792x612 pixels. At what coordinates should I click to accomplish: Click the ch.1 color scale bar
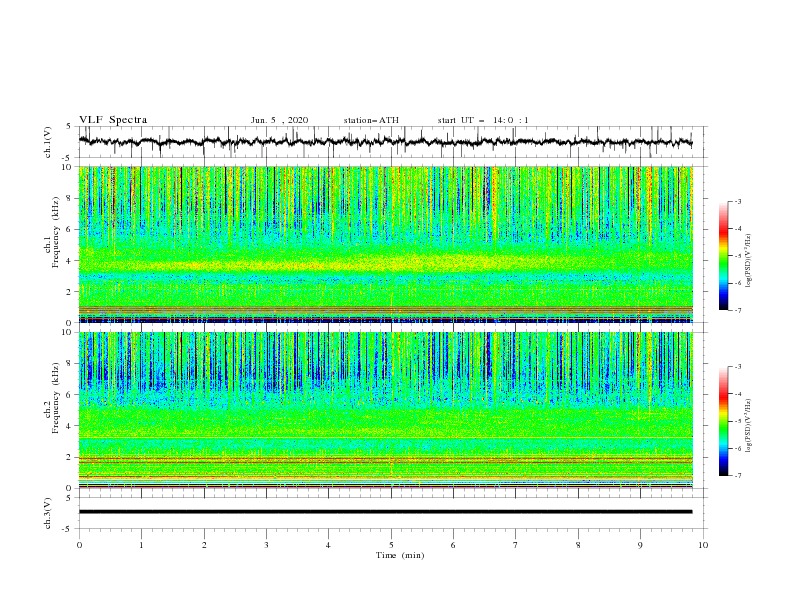point(724,256)
